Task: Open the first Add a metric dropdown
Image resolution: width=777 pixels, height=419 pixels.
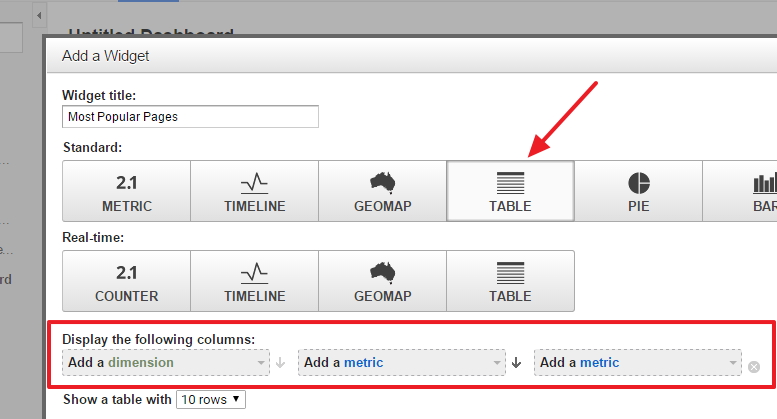Action: [x=402, y=363]
